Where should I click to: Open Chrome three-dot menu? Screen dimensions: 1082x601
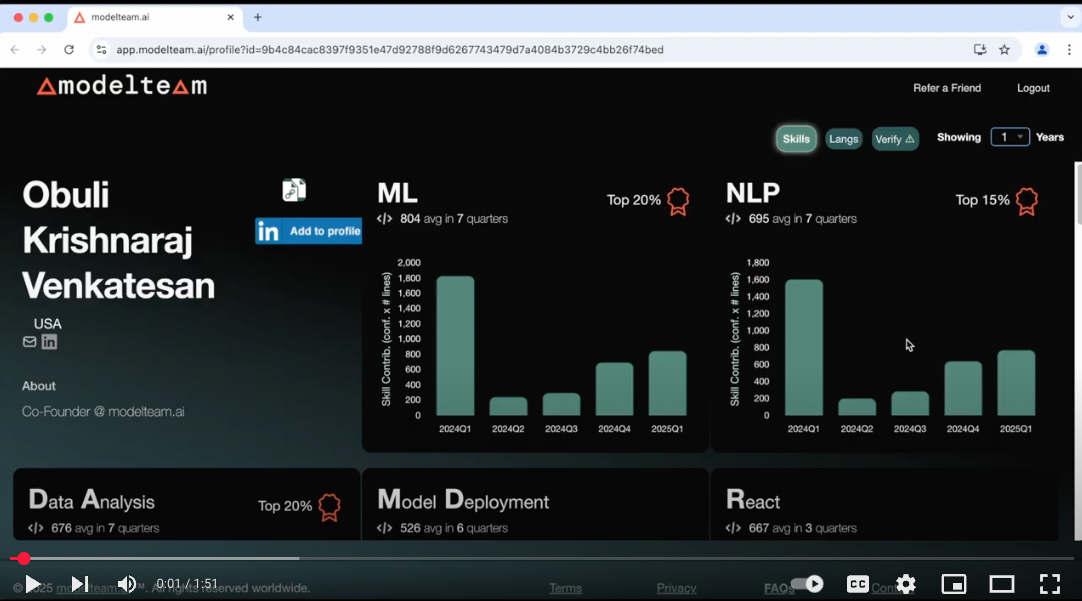pyautogui.click(x=1069, y=50)
